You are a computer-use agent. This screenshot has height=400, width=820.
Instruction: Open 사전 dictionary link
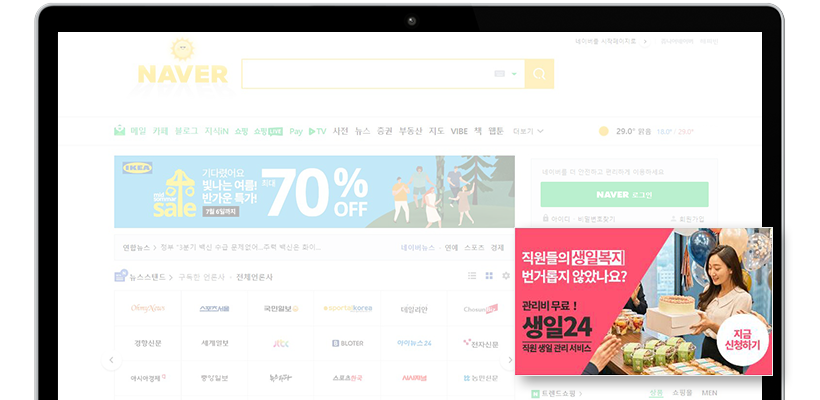pos(340,131)
